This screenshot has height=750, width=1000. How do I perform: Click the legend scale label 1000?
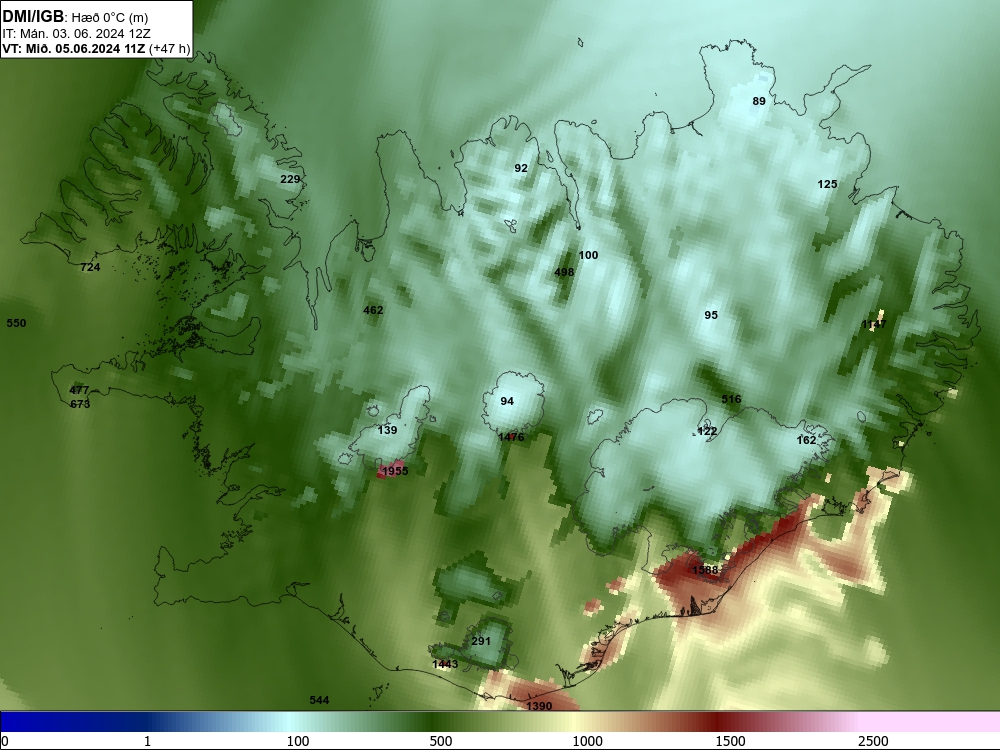(x=587, y=741)
